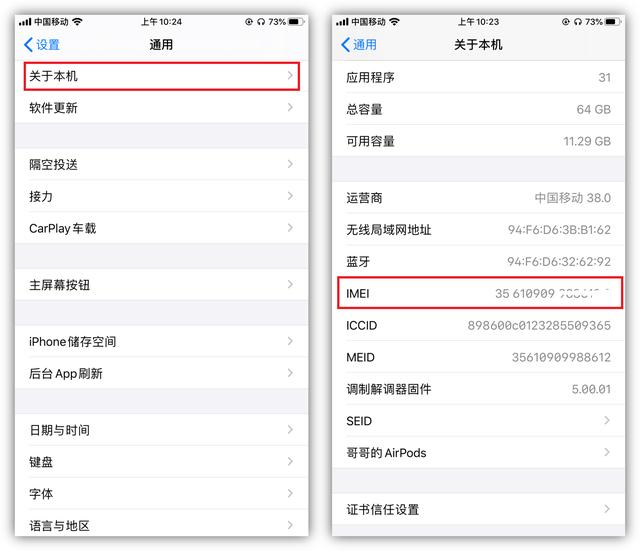This screenshot has height=551, width=640.
Task: Tap the signal bars in left status bar
Action: point(25,22)
